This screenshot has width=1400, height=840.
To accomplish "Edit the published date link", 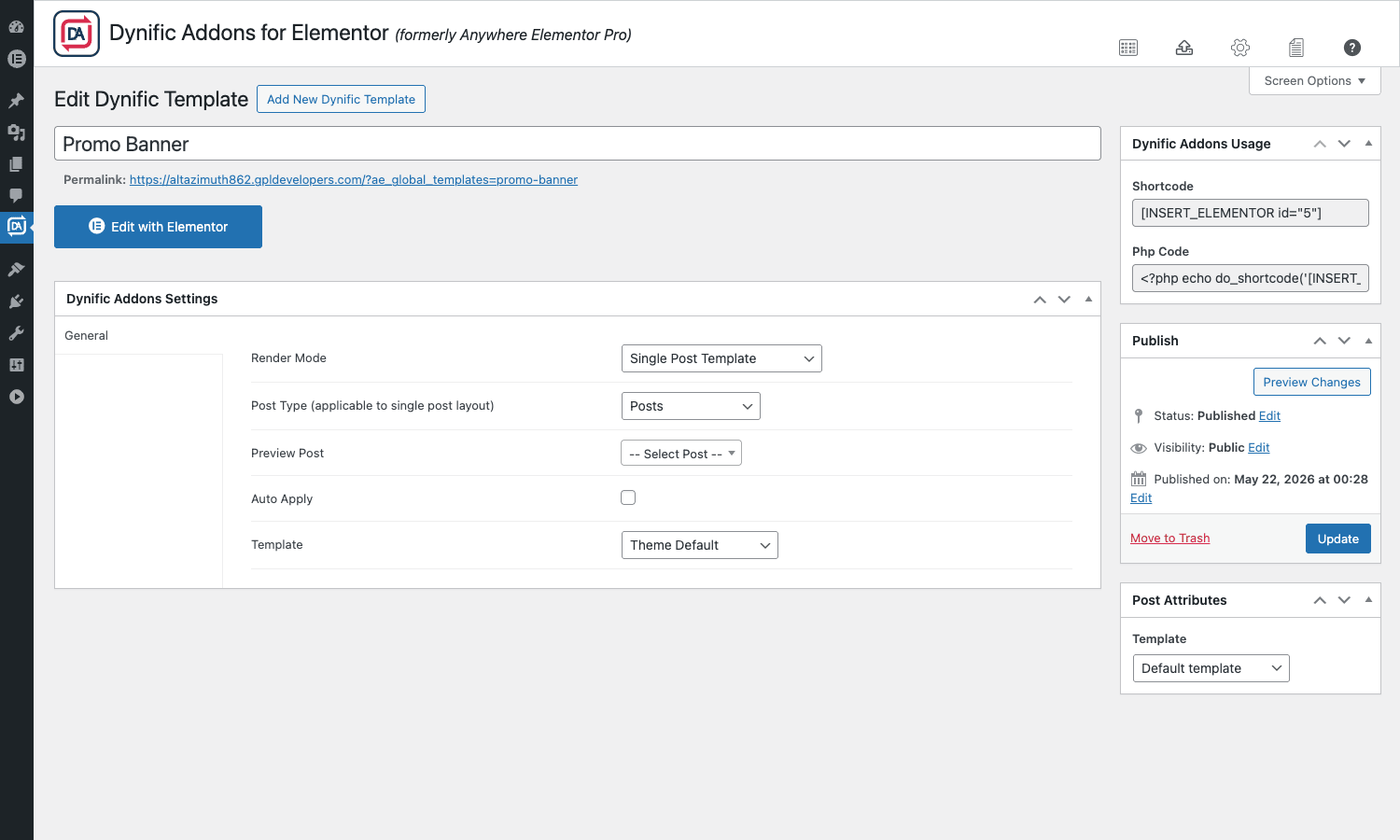I will [1141, 498].
